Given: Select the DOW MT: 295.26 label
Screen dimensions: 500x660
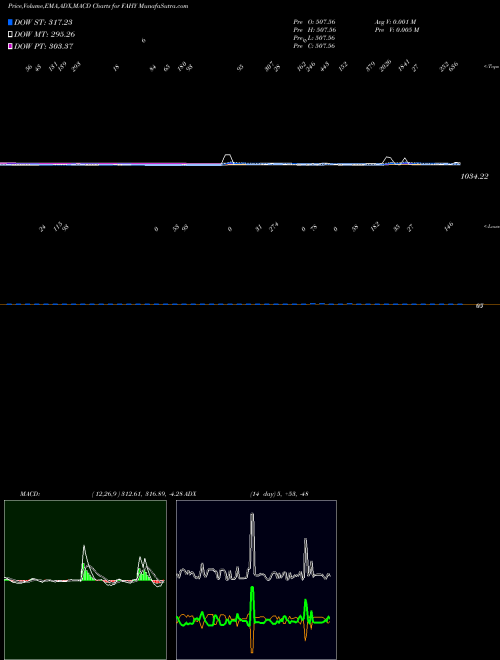Looking at the screenshot, I should (45, 34).
